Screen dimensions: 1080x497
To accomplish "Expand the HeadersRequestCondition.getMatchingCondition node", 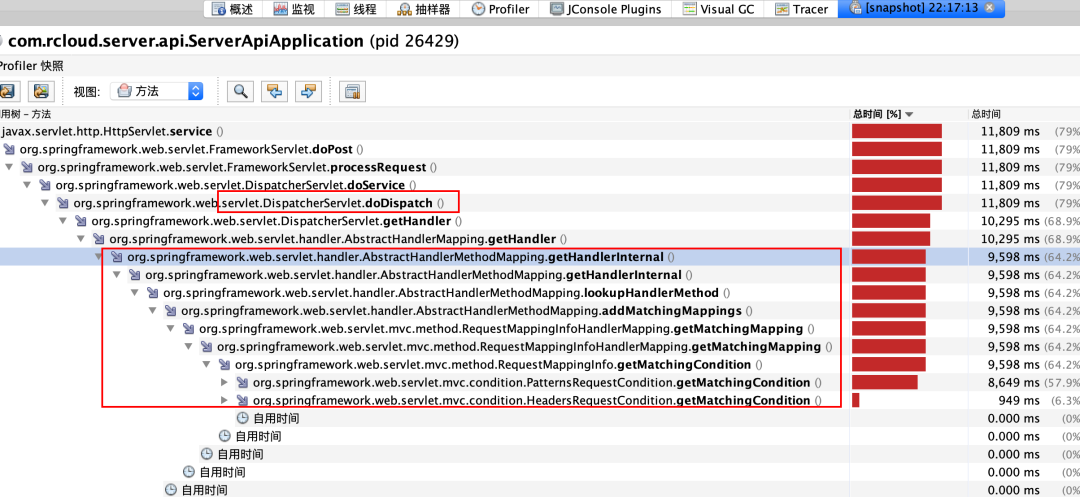I will pos(224,401).
